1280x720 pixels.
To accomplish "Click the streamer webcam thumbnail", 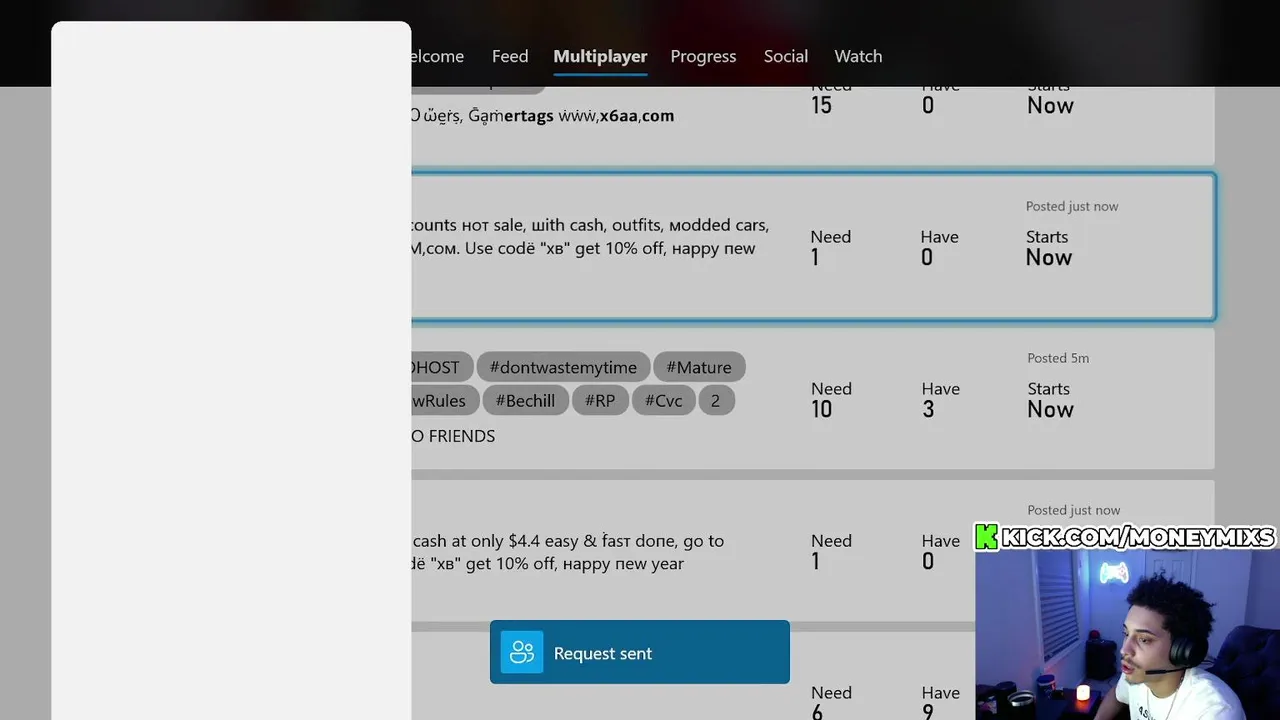I will click(1127, 634).
